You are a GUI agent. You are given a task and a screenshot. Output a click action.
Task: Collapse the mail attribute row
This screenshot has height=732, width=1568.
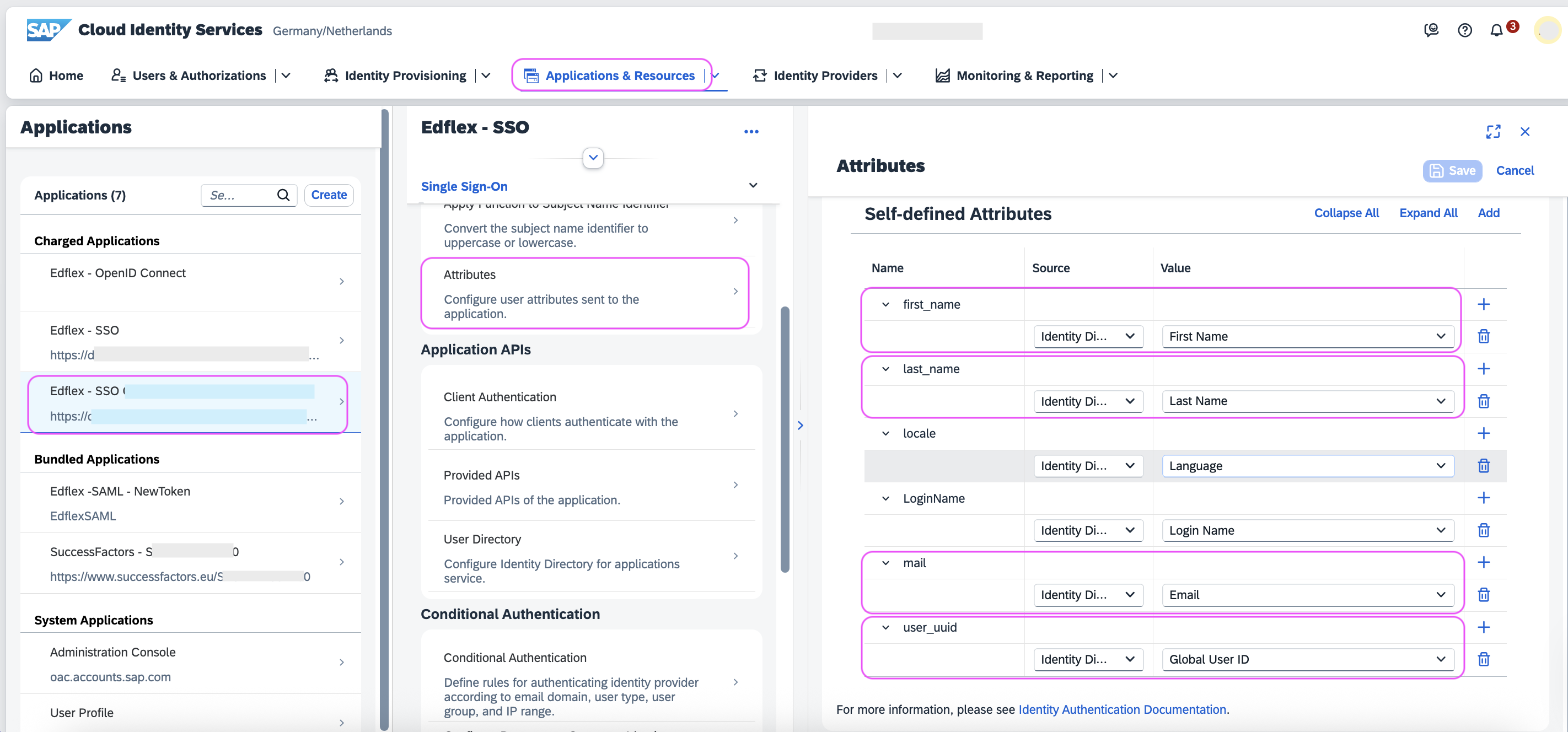pyautogui.click(x=885, y=563)
